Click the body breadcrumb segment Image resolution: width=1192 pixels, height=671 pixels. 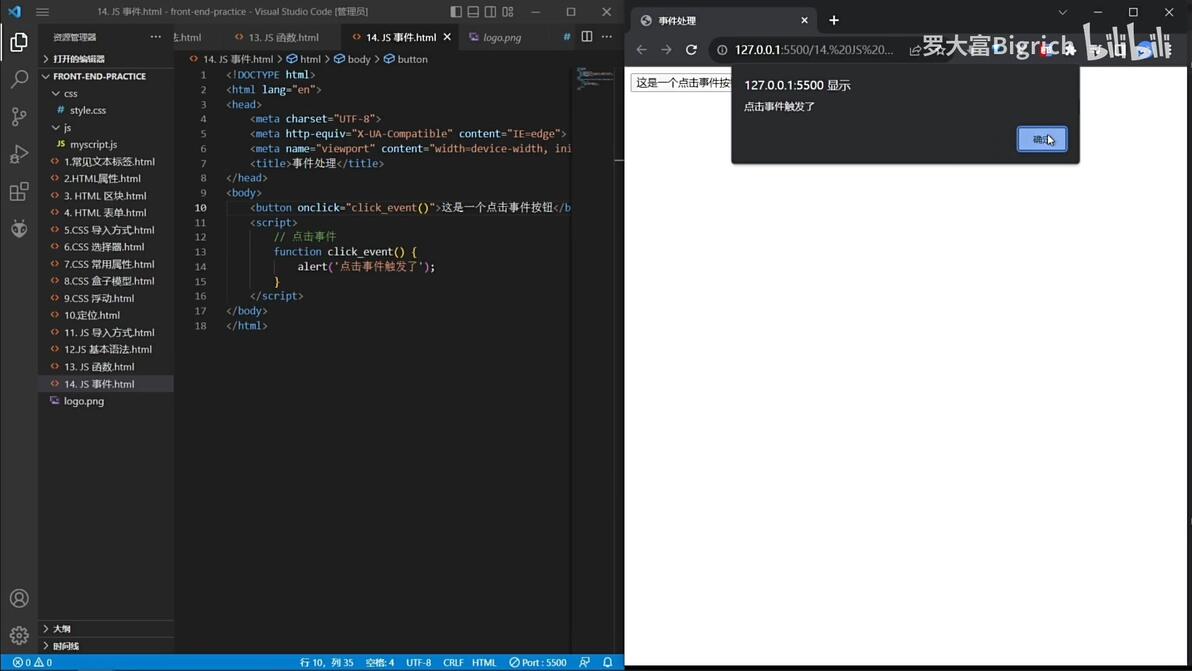click(352, 59)
